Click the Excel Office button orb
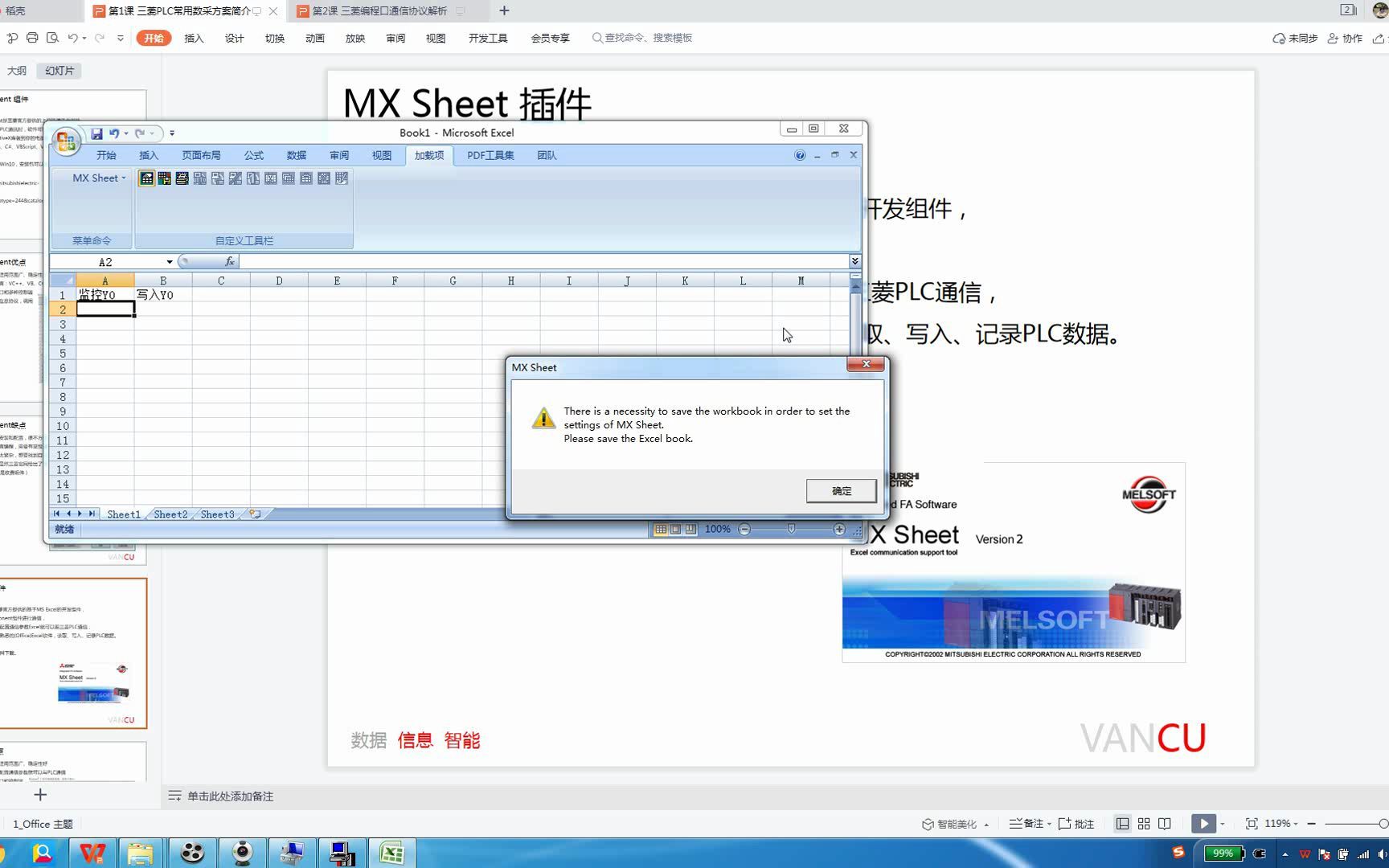 coord(66,142)
